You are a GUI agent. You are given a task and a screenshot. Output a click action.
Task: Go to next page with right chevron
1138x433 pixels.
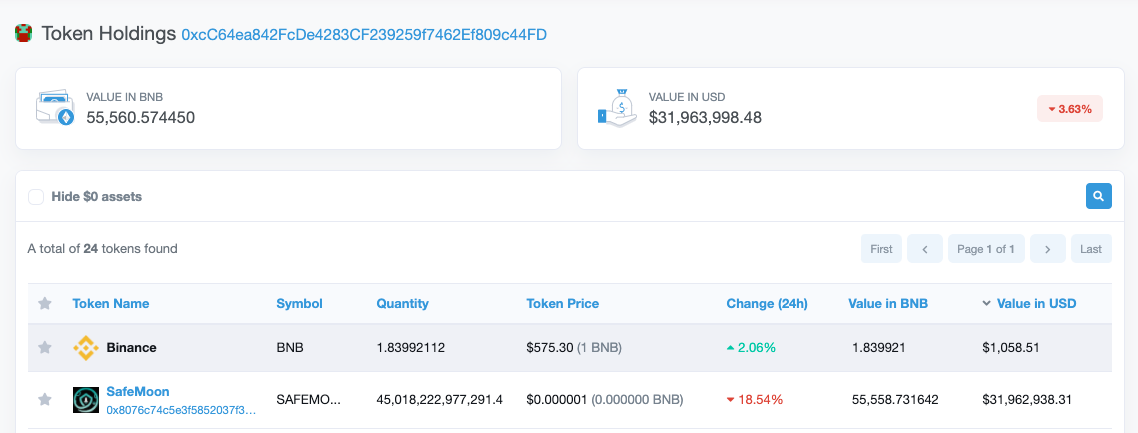pos(1047,249)
